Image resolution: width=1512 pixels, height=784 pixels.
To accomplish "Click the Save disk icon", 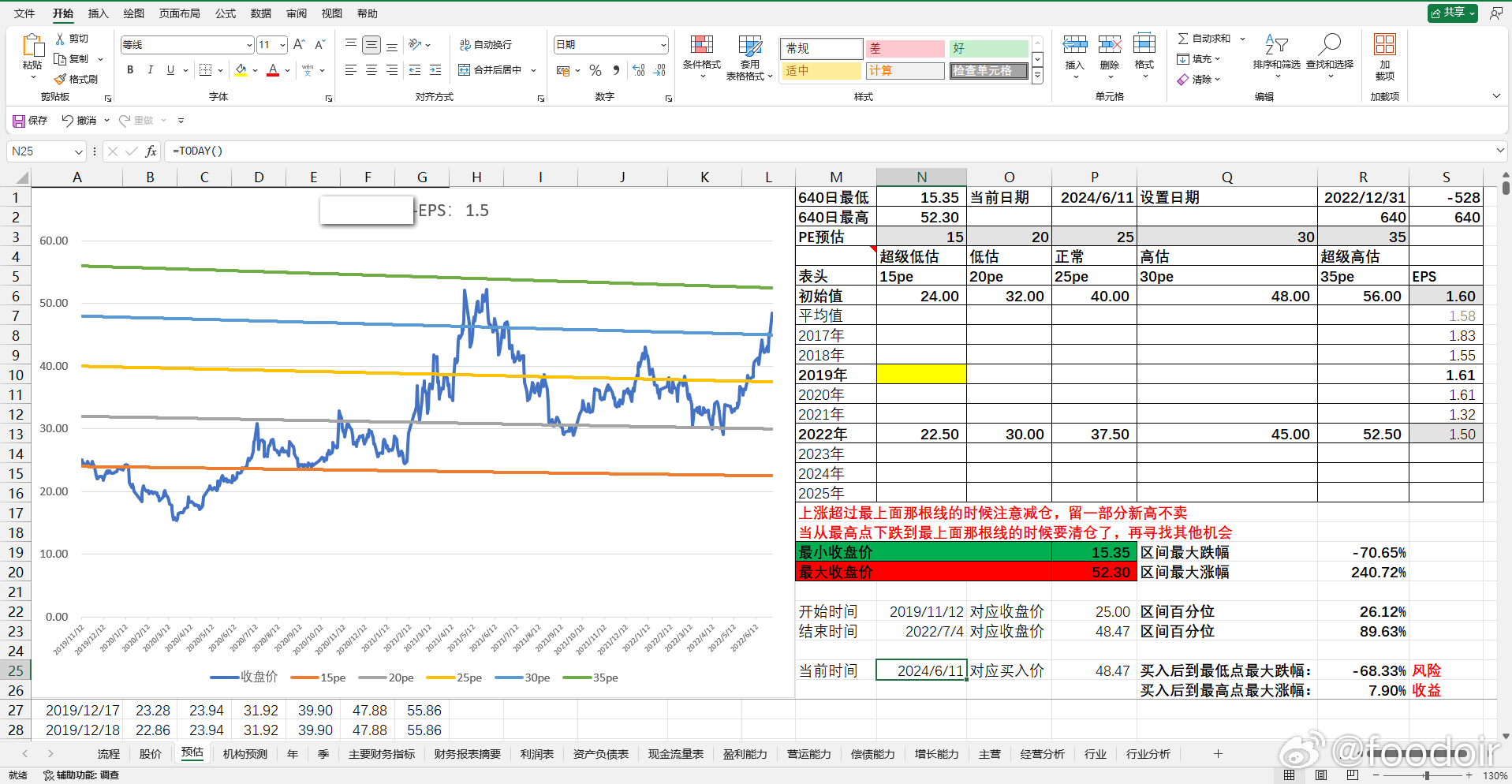I will click(x=19, y=121).
